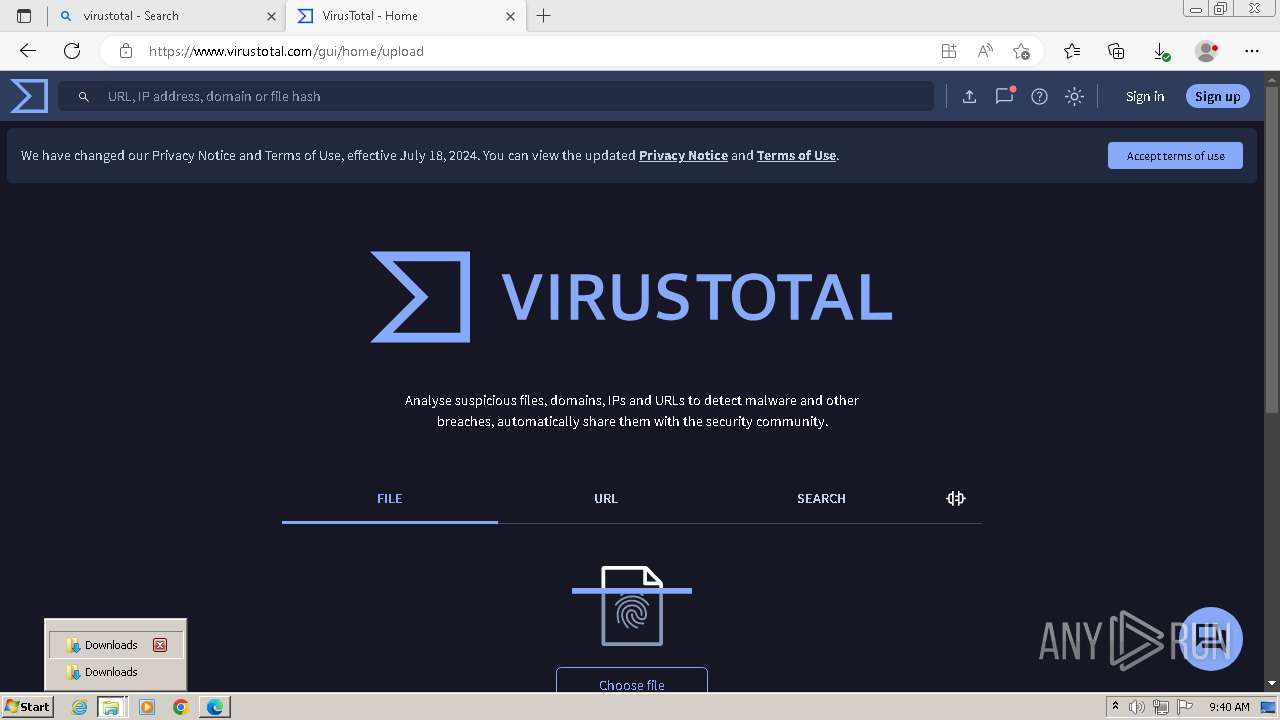The width and height of the screenshot is (1280, 720).
Task: Click the volume speaker tray icon
Action: [x=1137, y=707]
